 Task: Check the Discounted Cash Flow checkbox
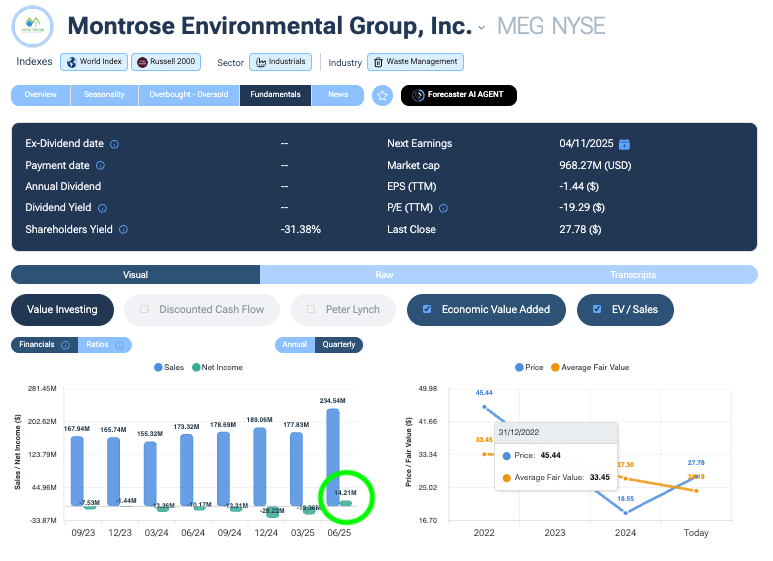(x=144, y=309)
